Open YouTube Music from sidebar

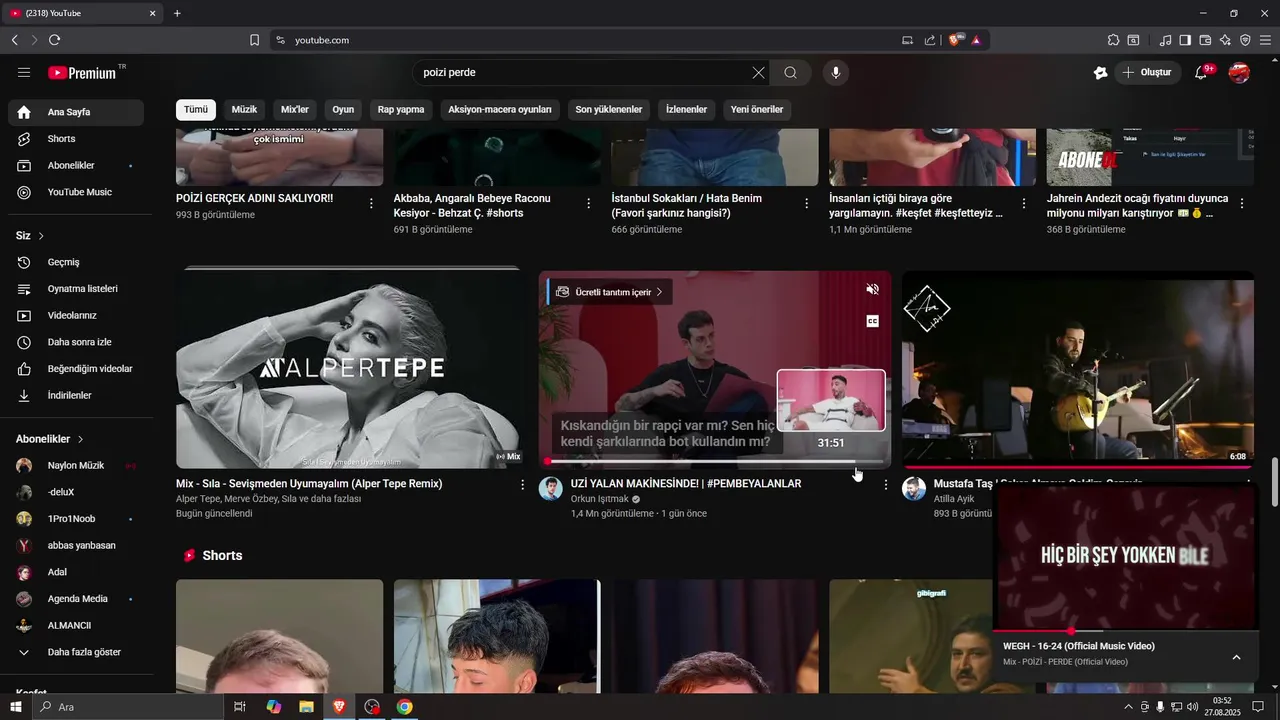(76, 192)
